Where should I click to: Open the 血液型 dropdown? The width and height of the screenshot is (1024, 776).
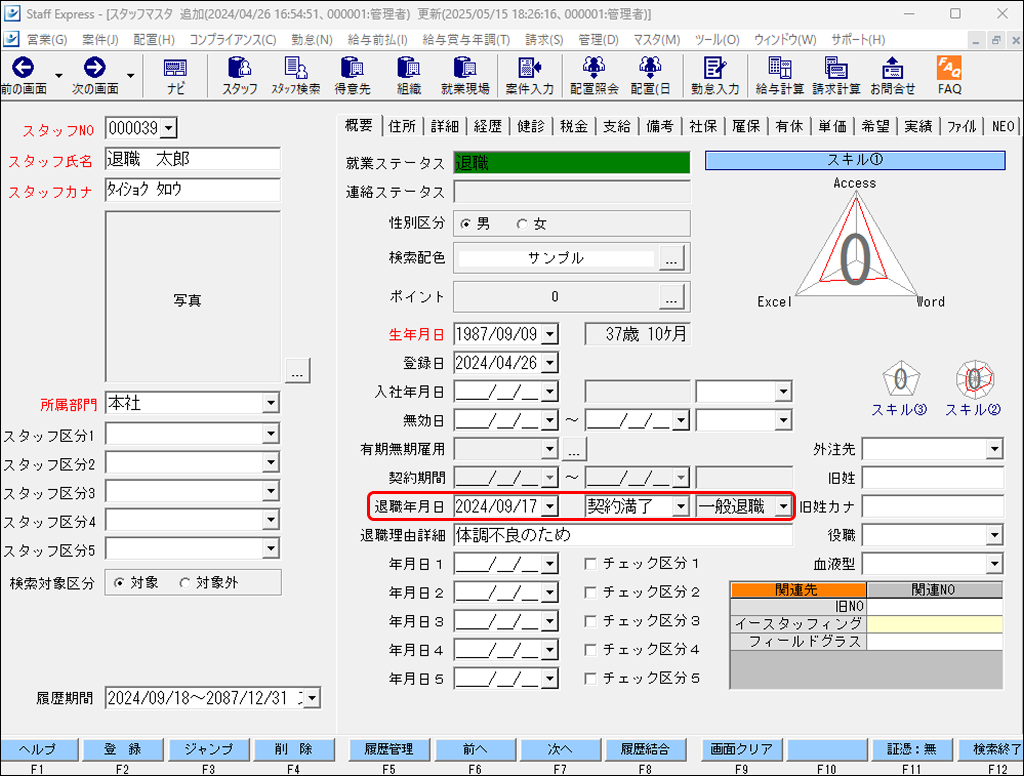pyautogui.click(x=994, y=564)
